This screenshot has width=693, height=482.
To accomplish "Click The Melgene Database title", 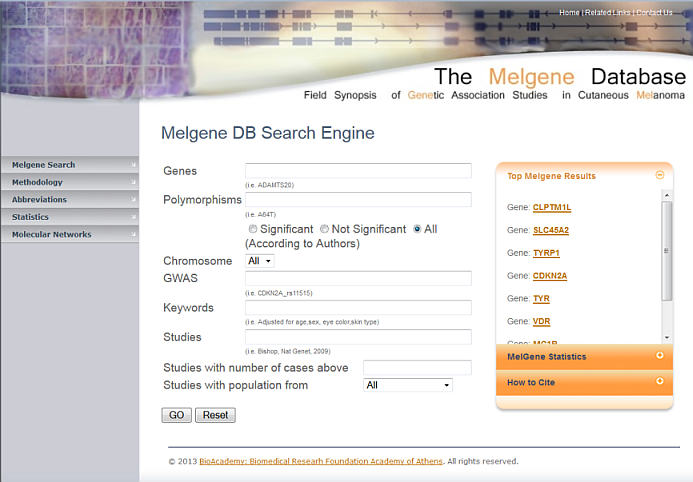I will point(560,76).
